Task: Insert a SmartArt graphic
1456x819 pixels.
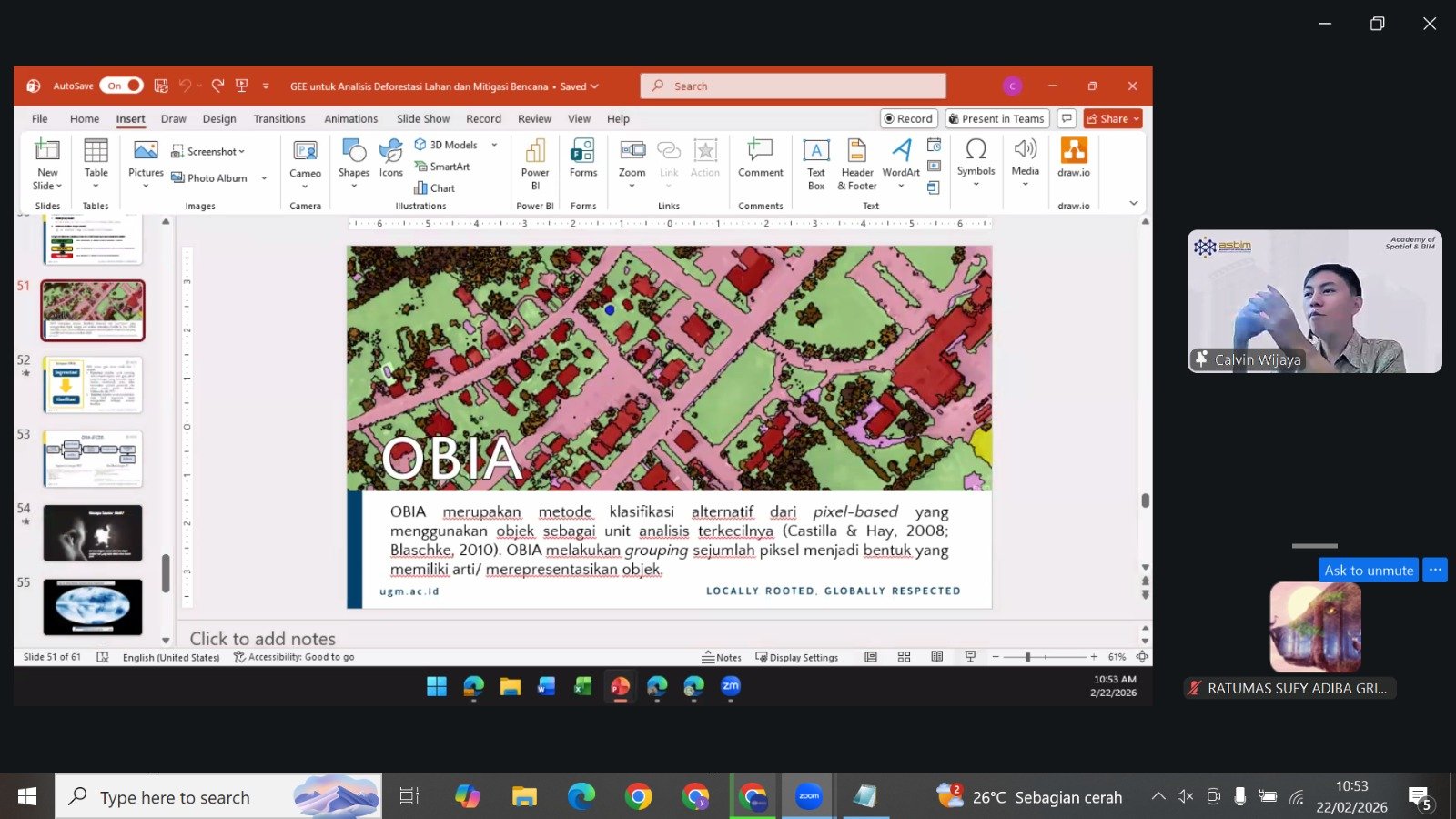Action: tap(442, 167)
